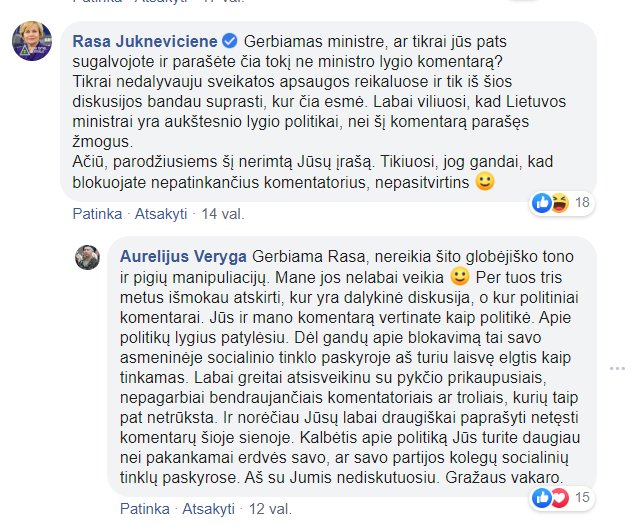
Task: Click the thumbs-up reaction icon beside 15
Action: tap(542, 498)
